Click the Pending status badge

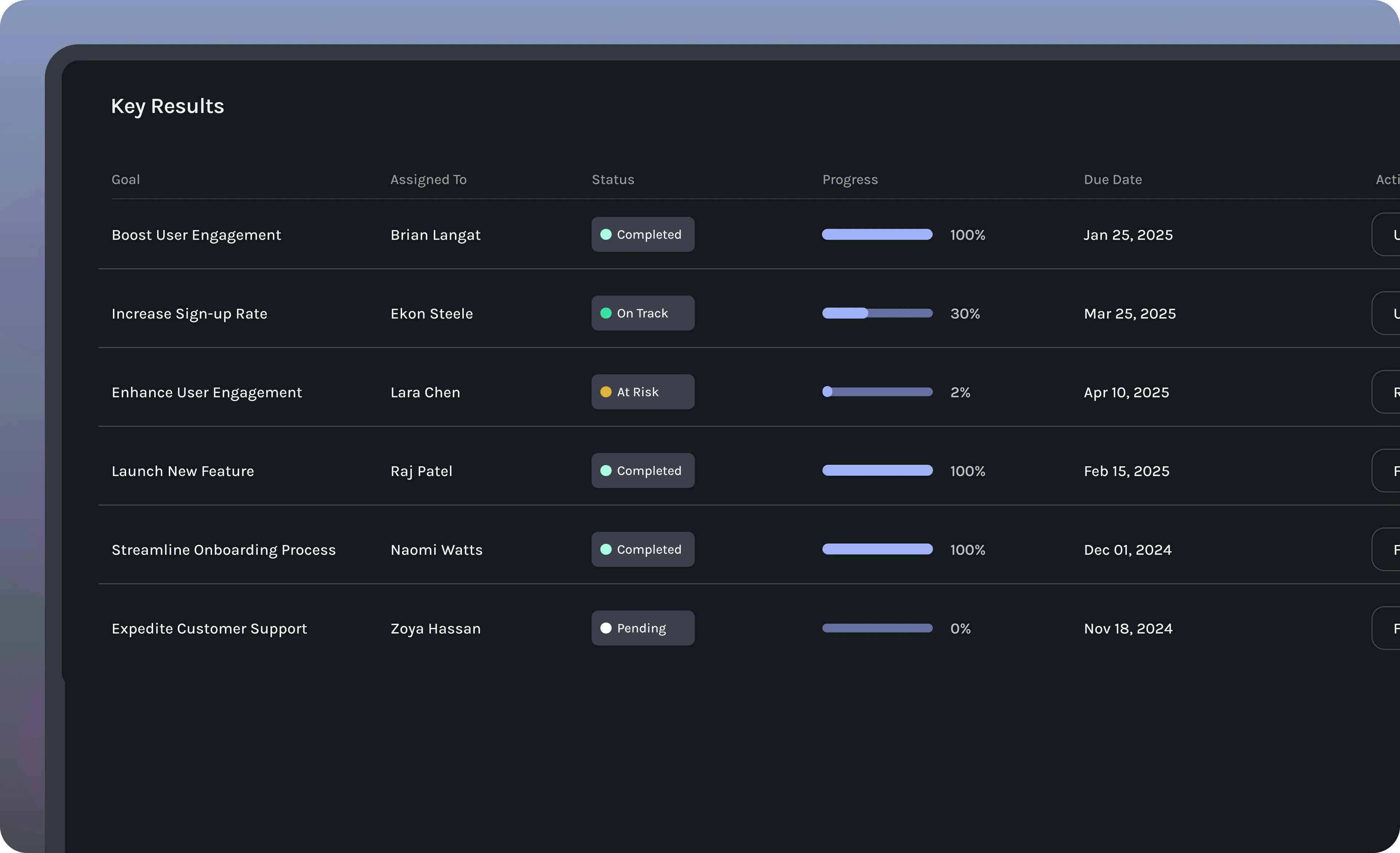click(x=643, y=628)
